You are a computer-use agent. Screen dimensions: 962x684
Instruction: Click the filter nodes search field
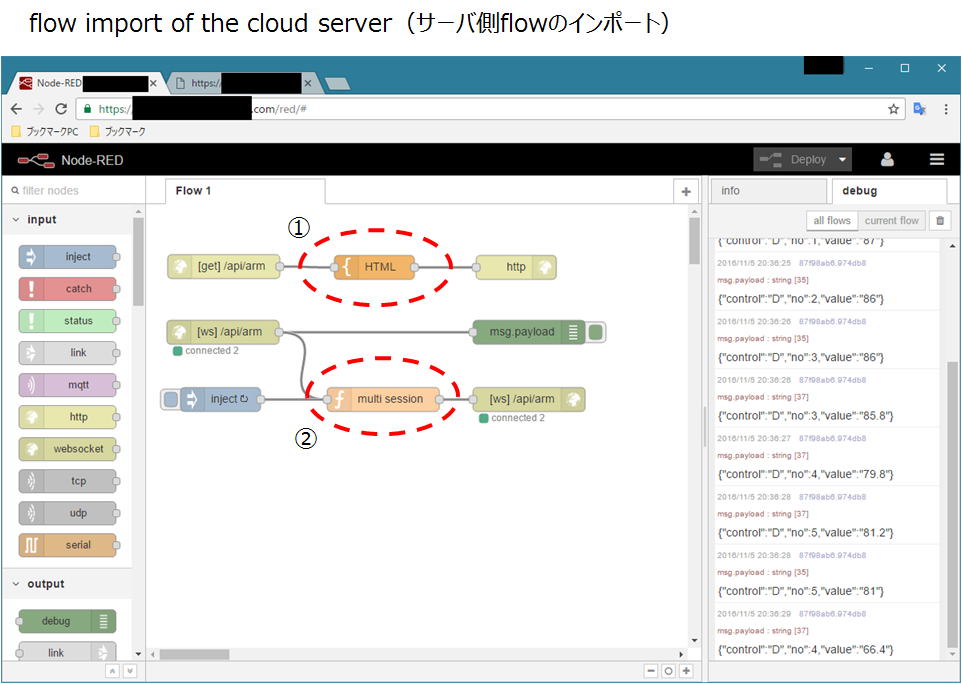click(74, 191)
